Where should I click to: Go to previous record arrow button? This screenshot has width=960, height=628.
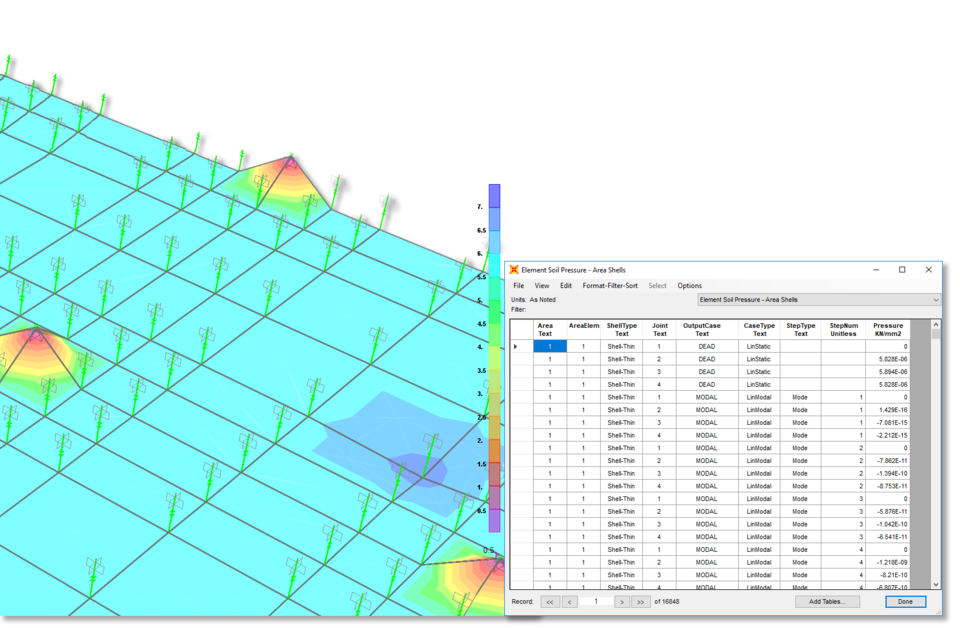(x=570, y=602)
